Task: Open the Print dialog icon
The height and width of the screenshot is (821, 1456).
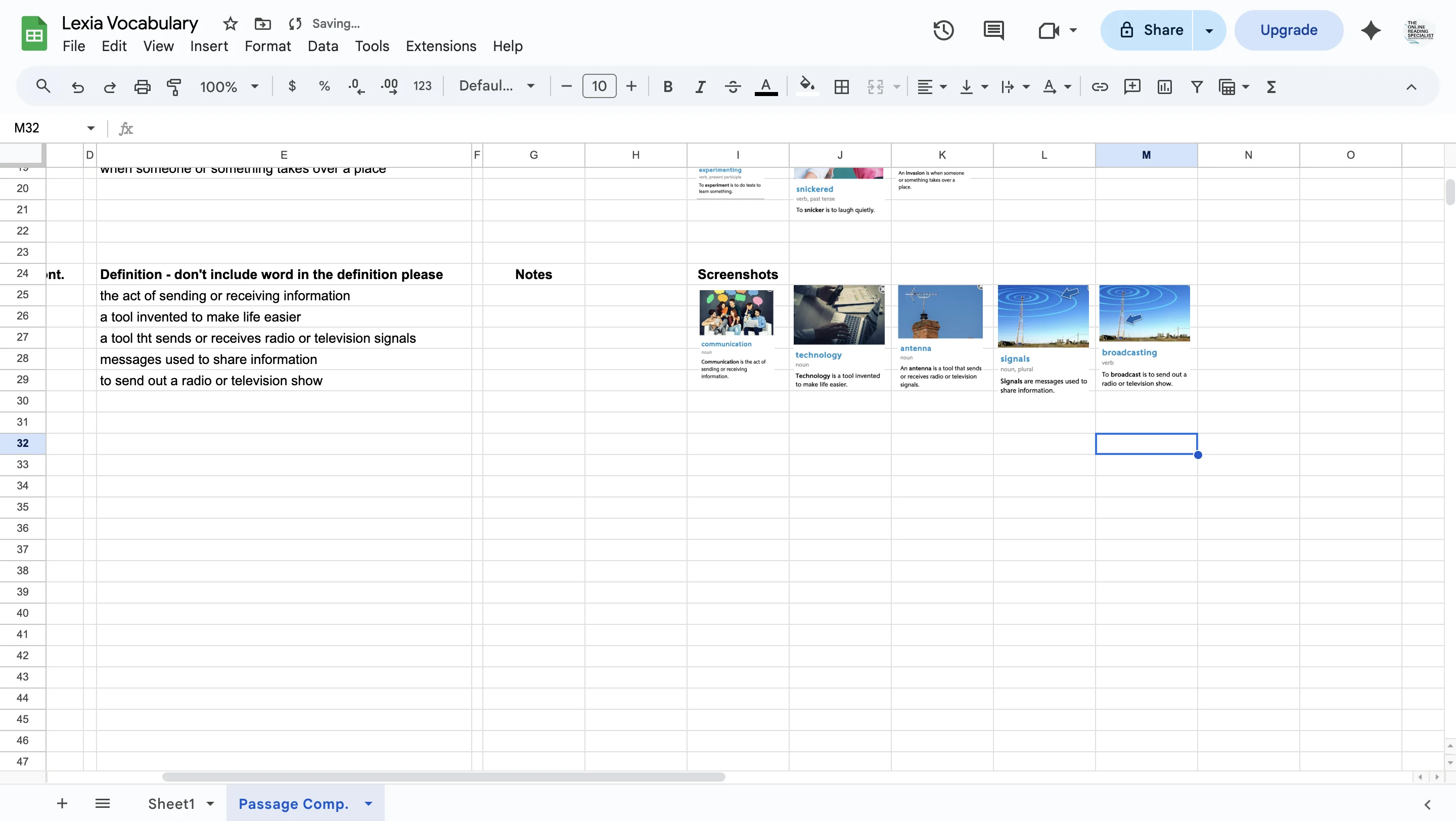Action: click(x=142, y=86)
